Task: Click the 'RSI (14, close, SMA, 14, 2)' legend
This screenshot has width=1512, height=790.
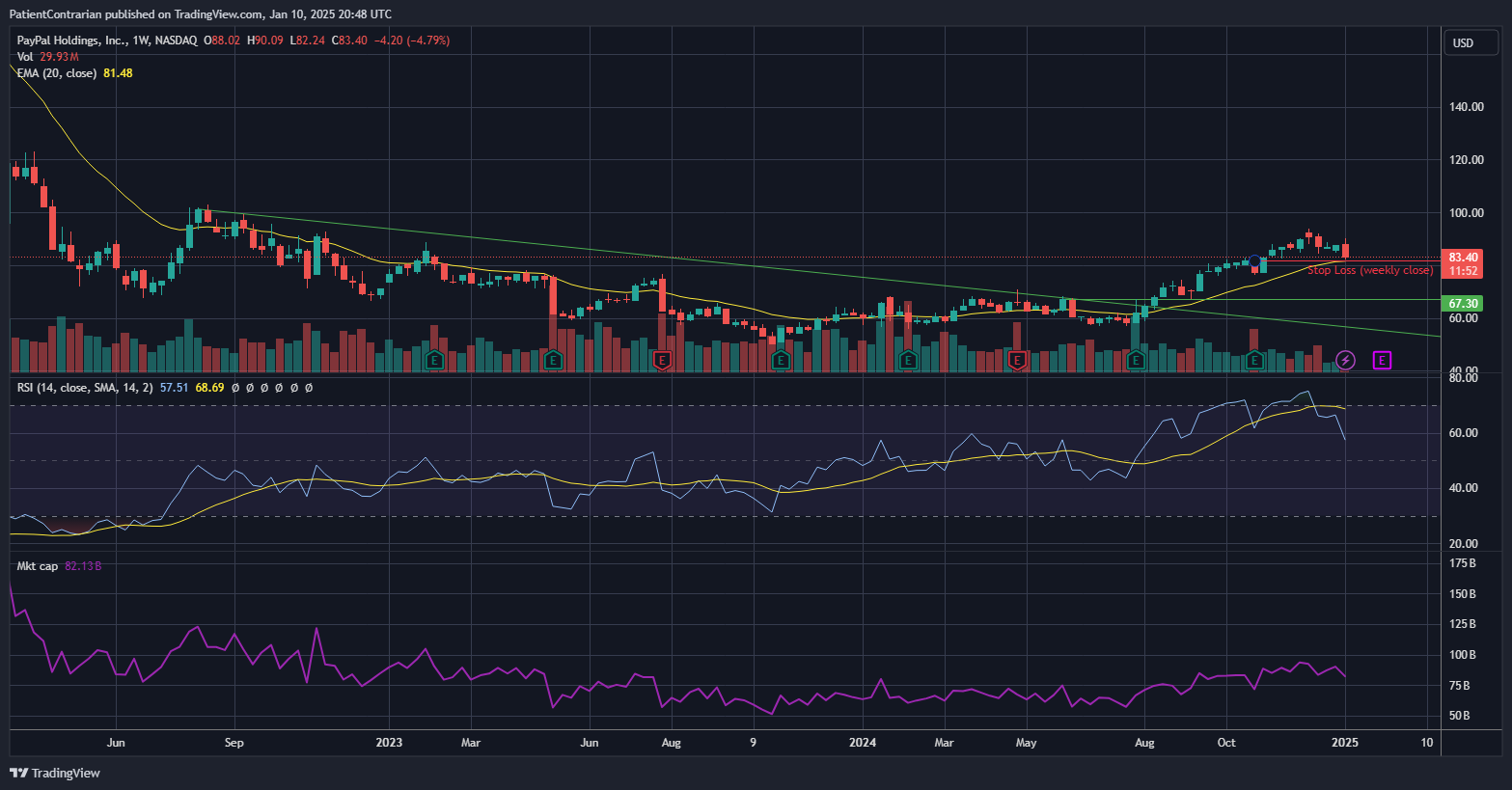Action: click(x=85, y=388)
